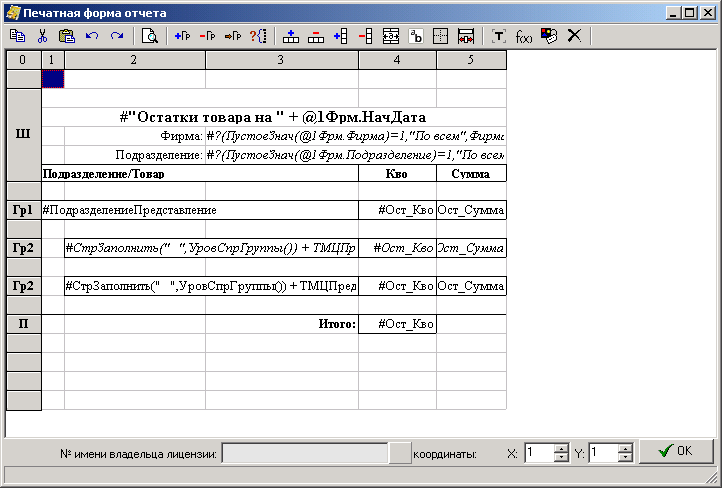
Task: Click the Cut scissors icon
Action: click(x=42, y=36)
